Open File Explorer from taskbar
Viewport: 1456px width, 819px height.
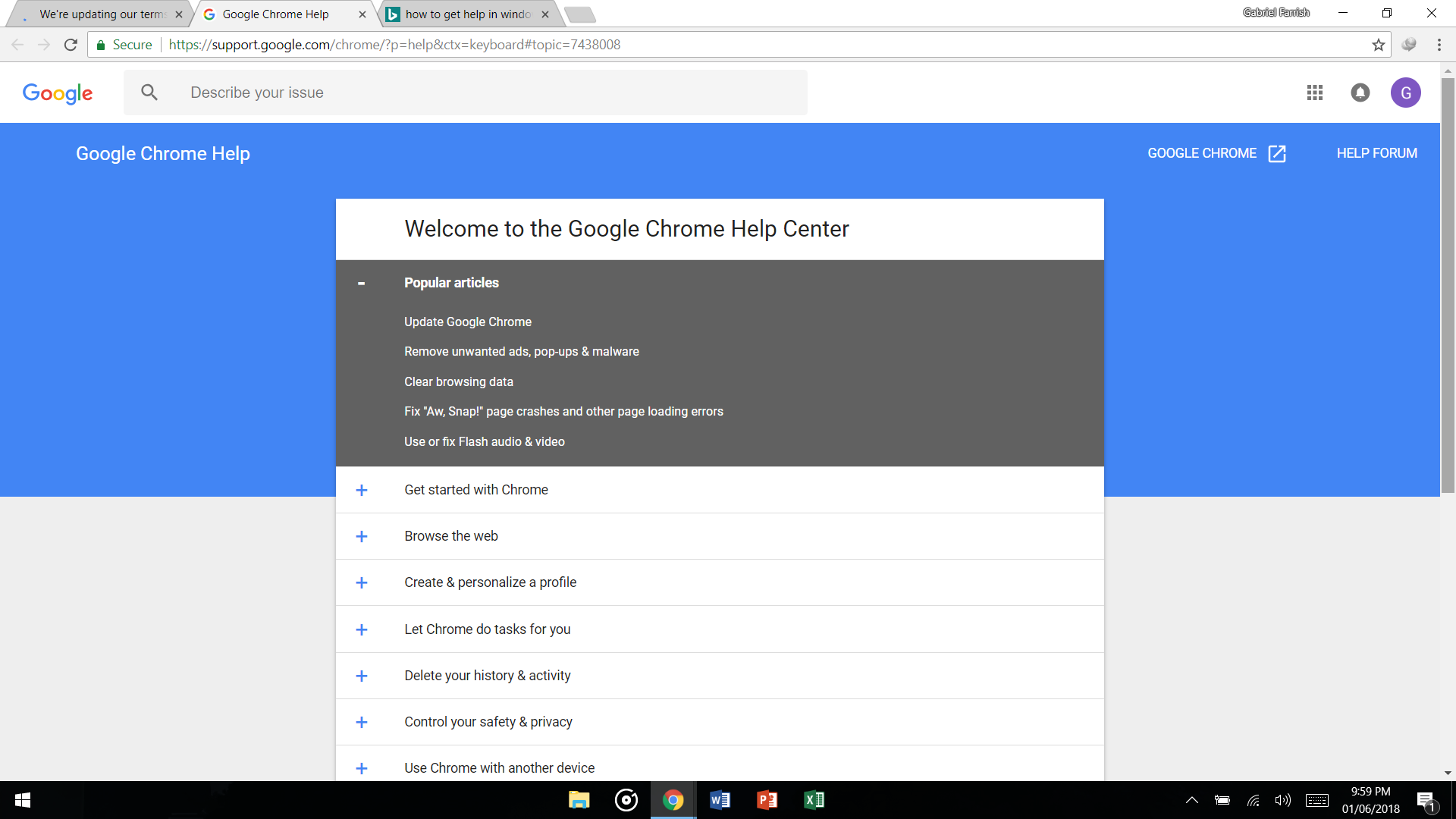tap(579, 800)
